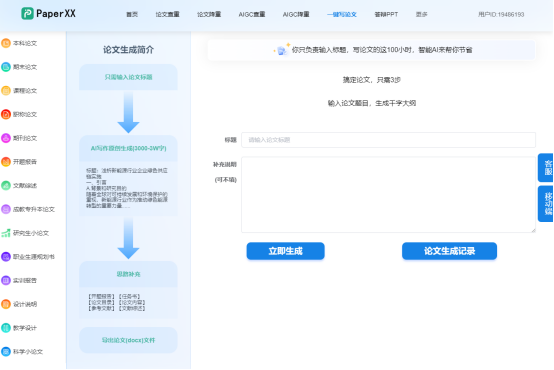Image resolution: width=554 pixels, height=370 pixels.
Task: Click the 导出论文[docx]文件 step box
Action: coord(128,340)
